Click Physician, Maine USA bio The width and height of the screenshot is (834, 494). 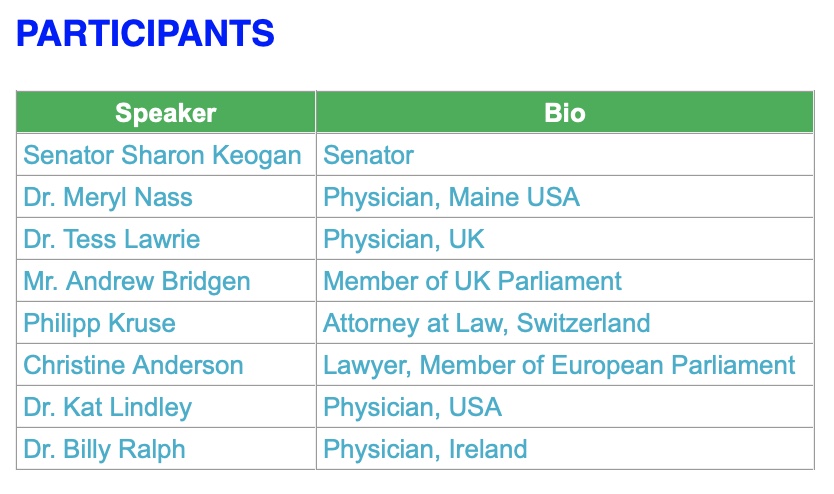(451, 197)
